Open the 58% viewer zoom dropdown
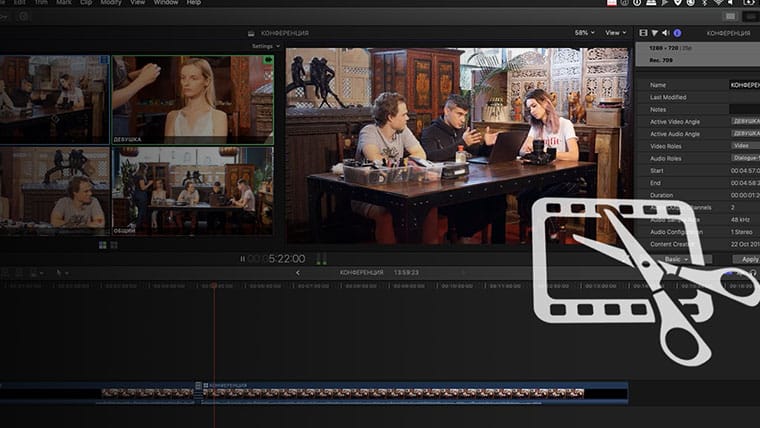The width and height of the screenshot is (760, 428). point(584,33)
